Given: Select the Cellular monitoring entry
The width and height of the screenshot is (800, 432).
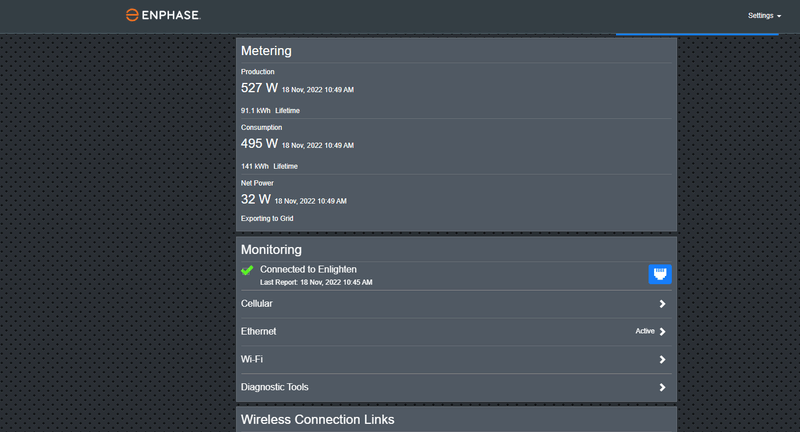Looking at the screenshot, I should point(257,303).
